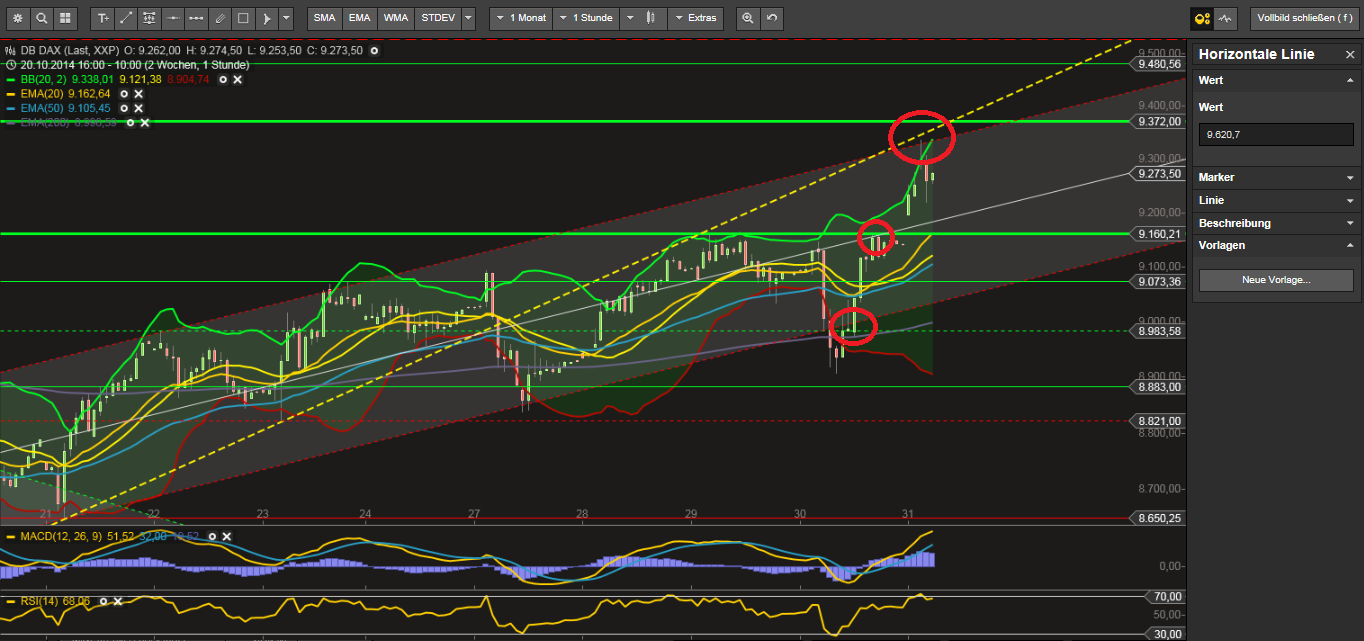The height and width of the screenshot is (641, 1364).
Task: Select the 9.372,00 horizontal line price label
Action: 1160,121
